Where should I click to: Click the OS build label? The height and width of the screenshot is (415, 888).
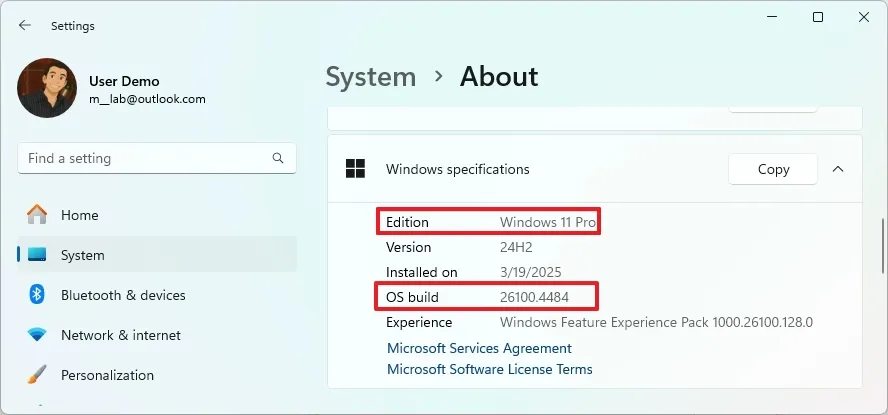[412, 297]
